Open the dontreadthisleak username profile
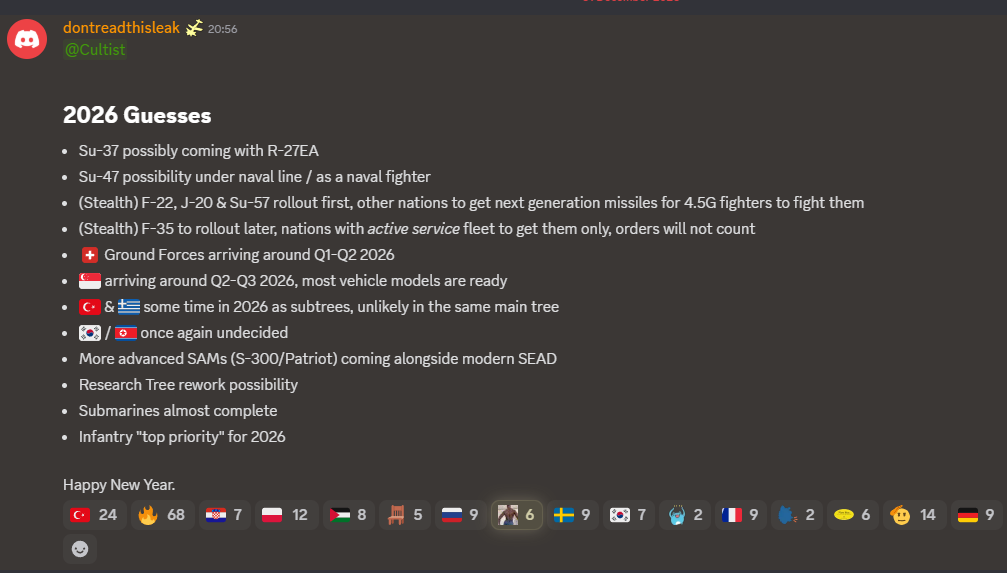Image resolution: width=1007 pixels, height=573 pixels. (121, 28)
